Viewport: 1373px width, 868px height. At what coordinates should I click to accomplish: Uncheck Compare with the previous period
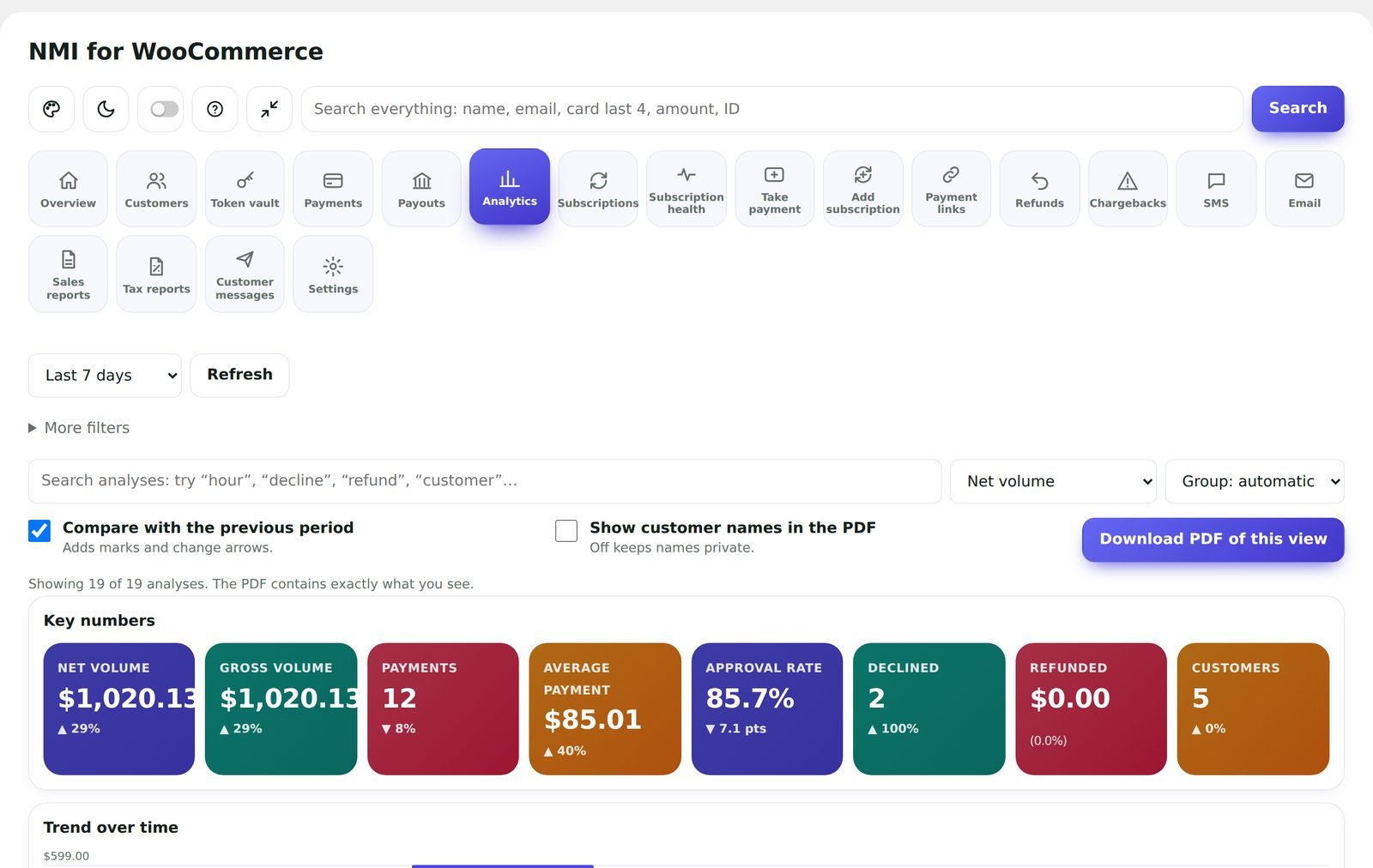point(39,531)
